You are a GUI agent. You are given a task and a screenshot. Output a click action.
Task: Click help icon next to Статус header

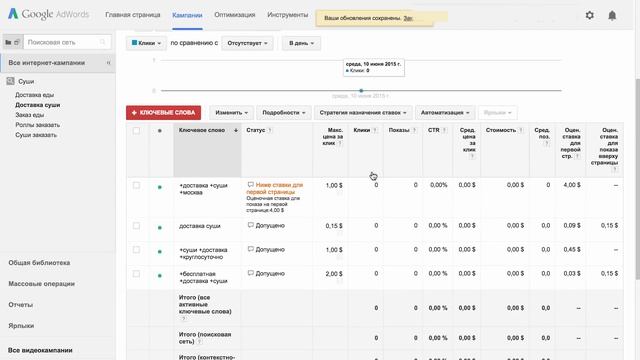(270, 130)
